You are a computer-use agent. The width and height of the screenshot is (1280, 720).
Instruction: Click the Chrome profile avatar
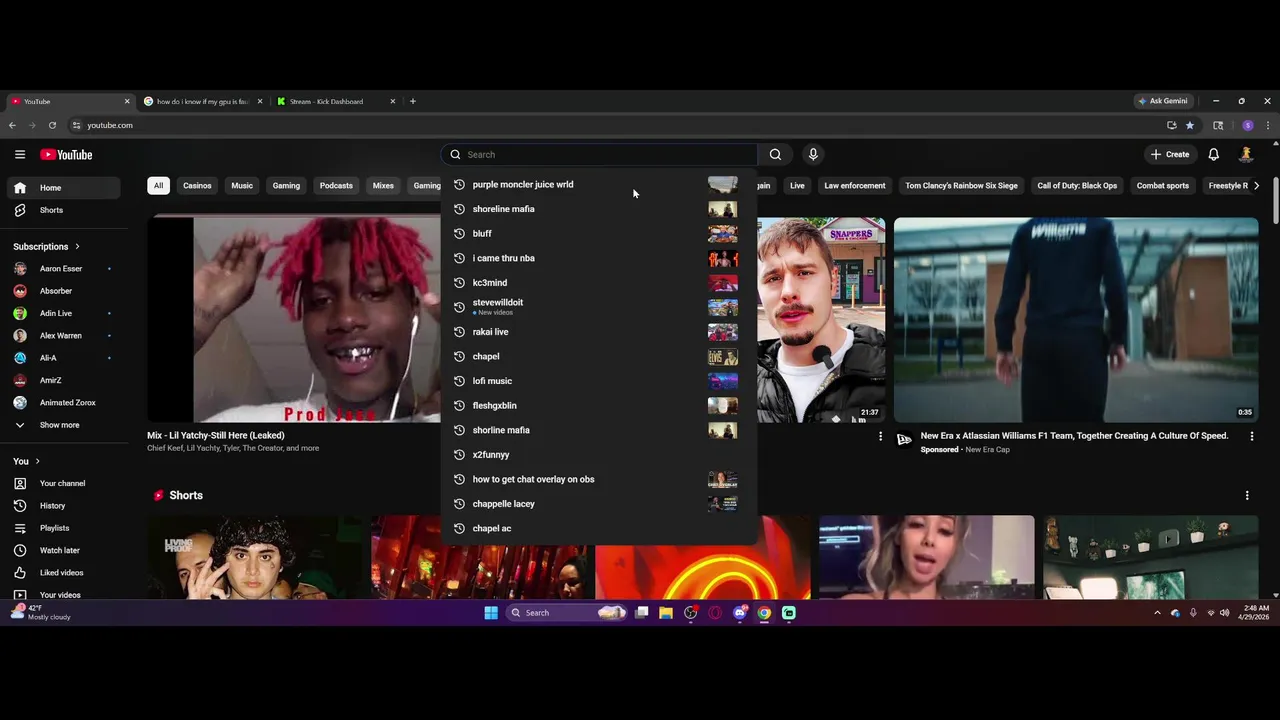click(1247, 125)
